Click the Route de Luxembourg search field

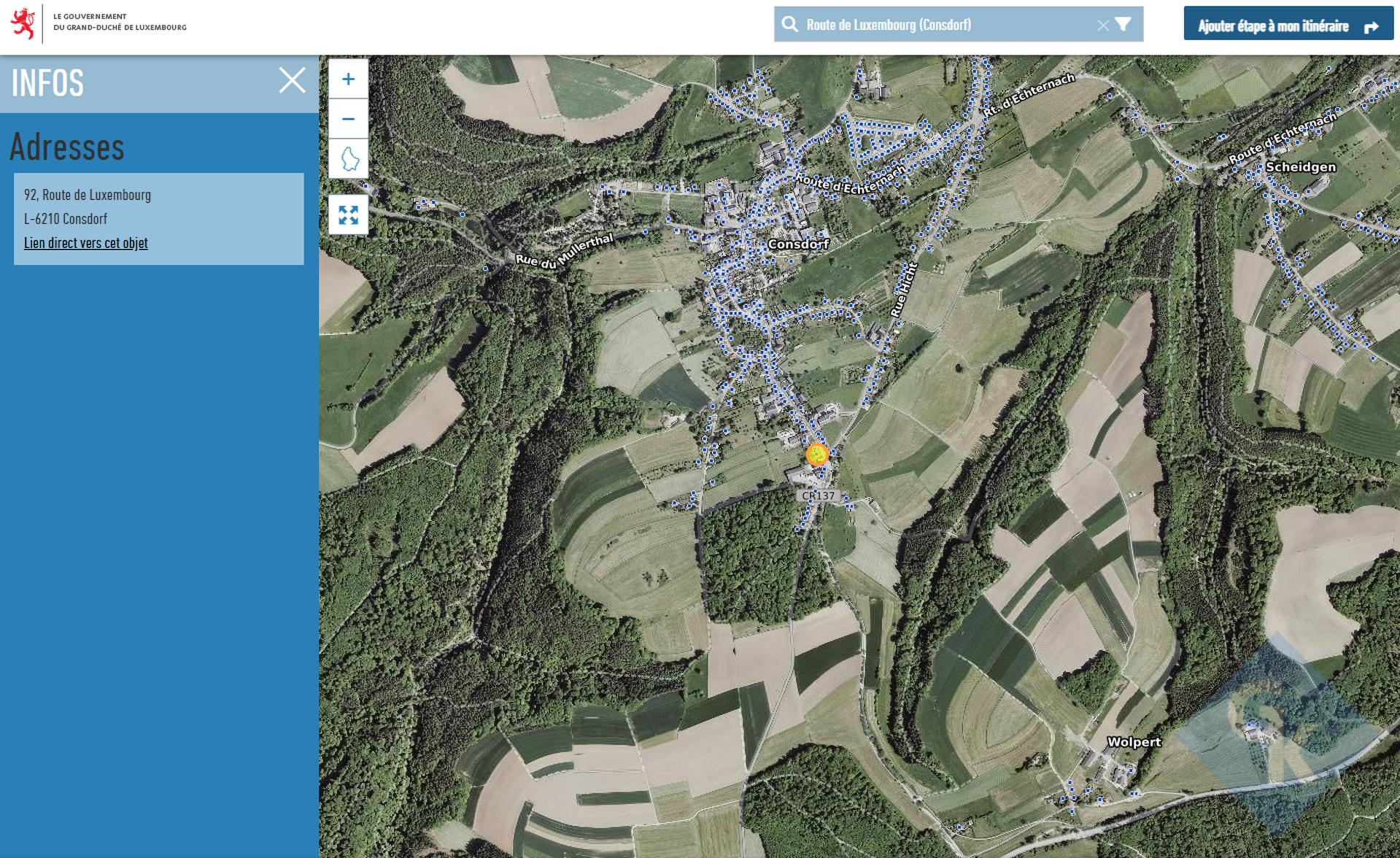coord(941,25)
